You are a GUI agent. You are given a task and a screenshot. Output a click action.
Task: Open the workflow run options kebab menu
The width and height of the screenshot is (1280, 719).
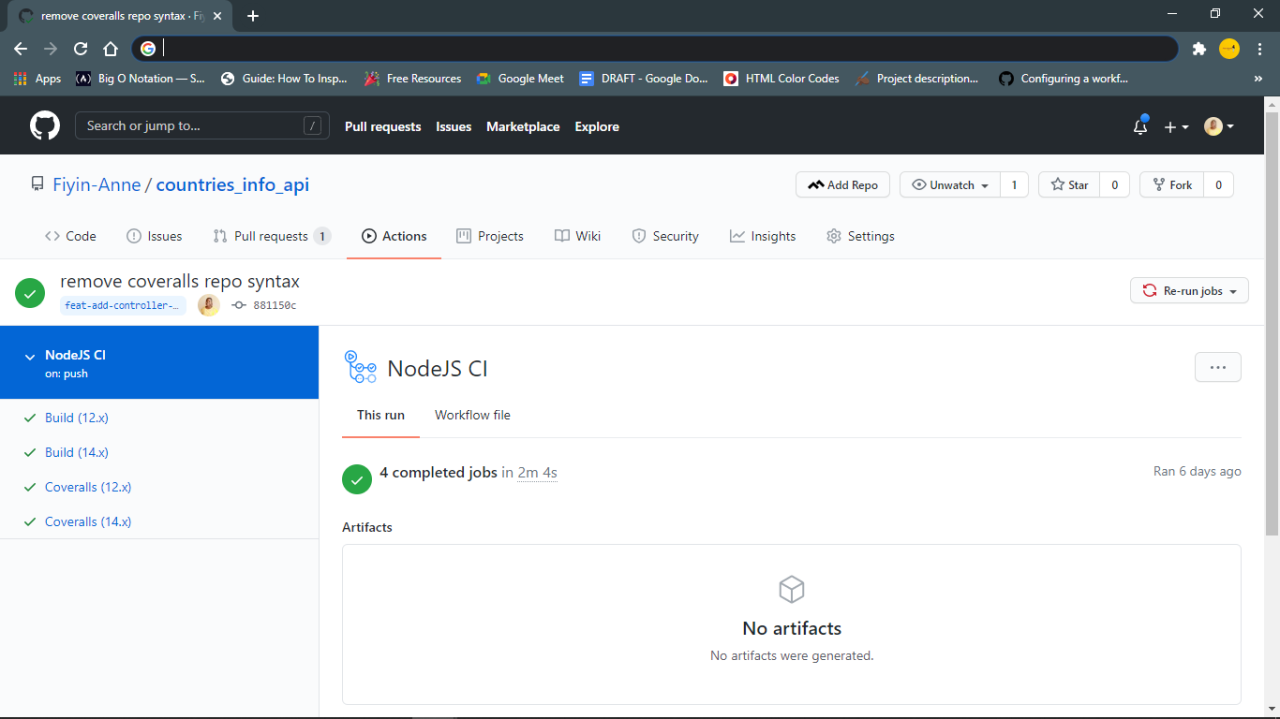click(1217, 367)
